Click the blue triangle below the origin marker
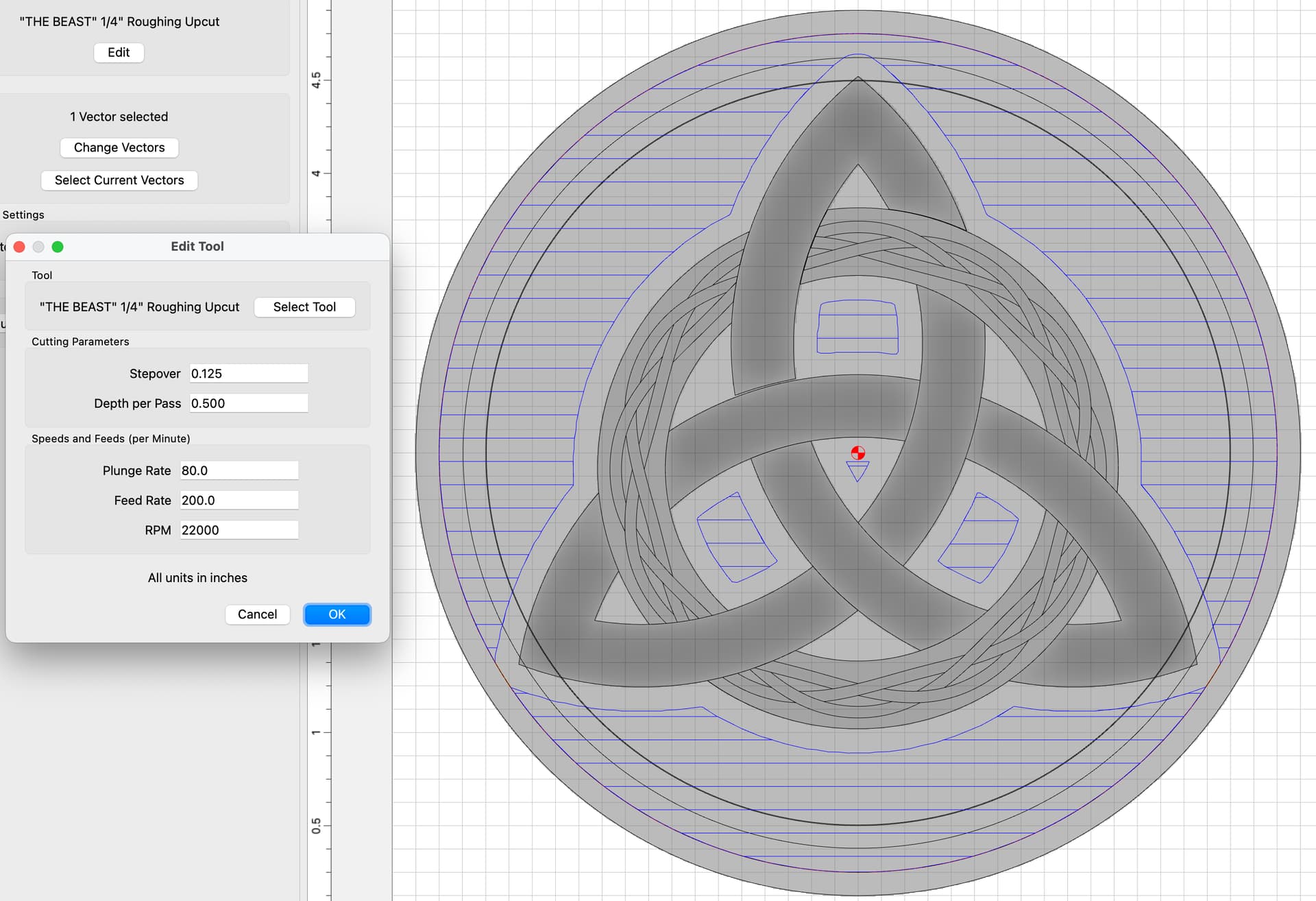The width and height of the screenshot is (1316, 901). 857,470
